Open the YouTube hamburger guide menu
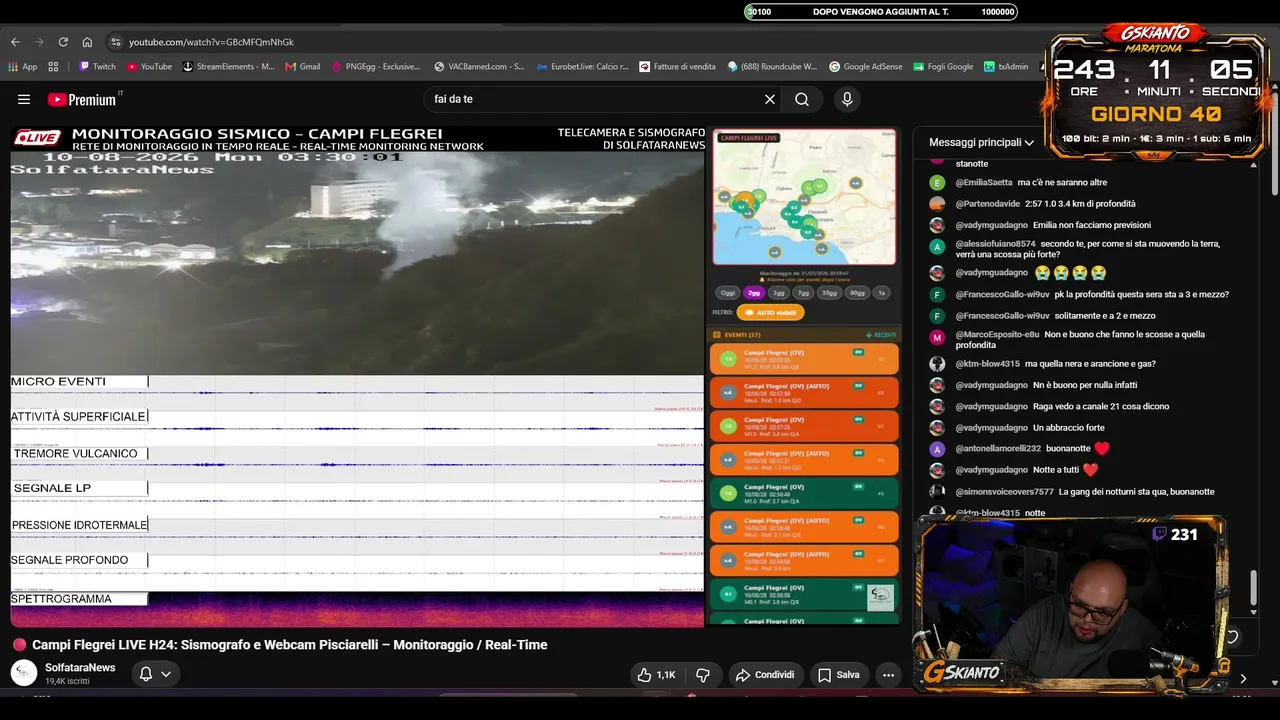Screen dimensions: 1280x720 [x=24, y=99]
